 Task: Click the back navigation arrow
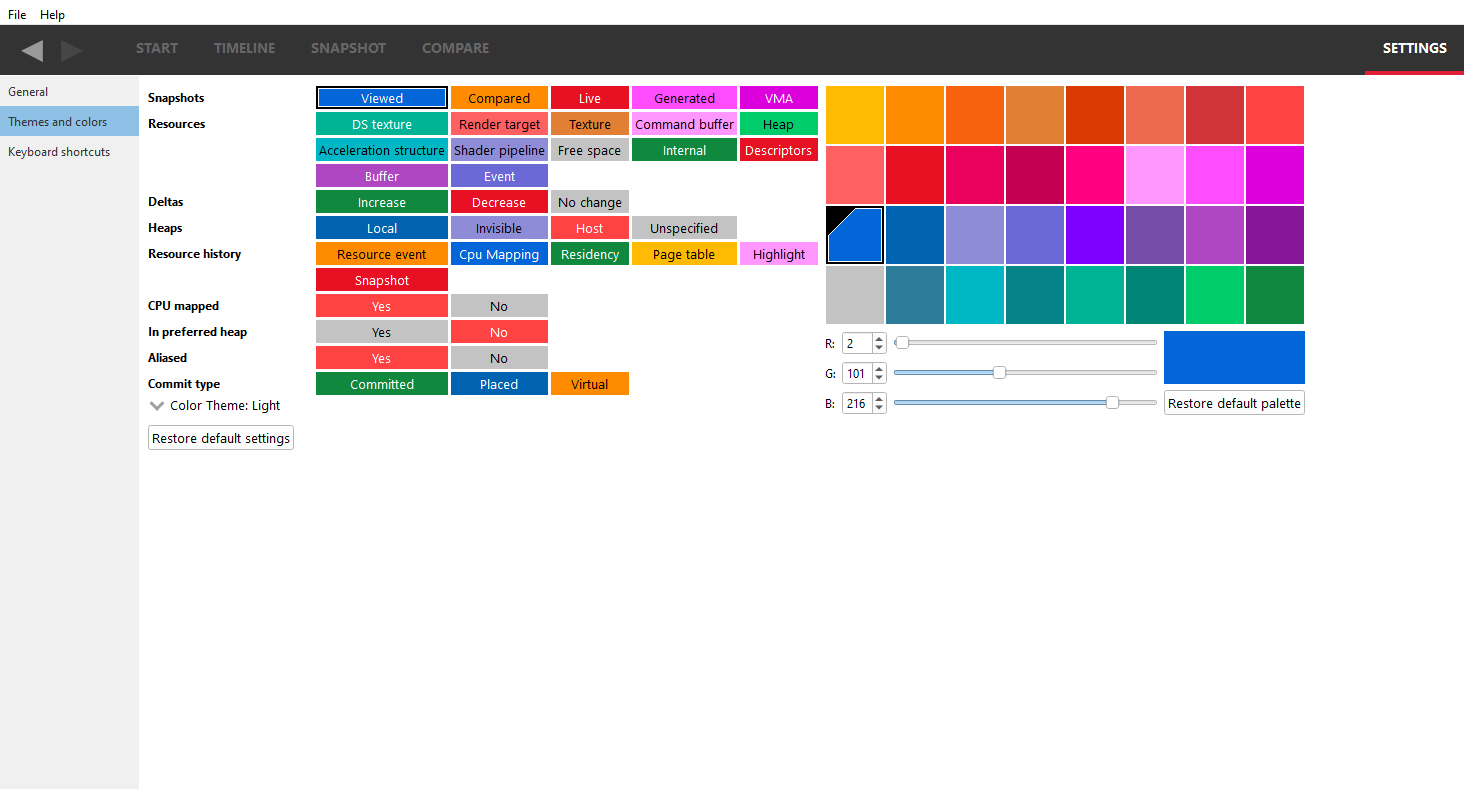(32, 50)
